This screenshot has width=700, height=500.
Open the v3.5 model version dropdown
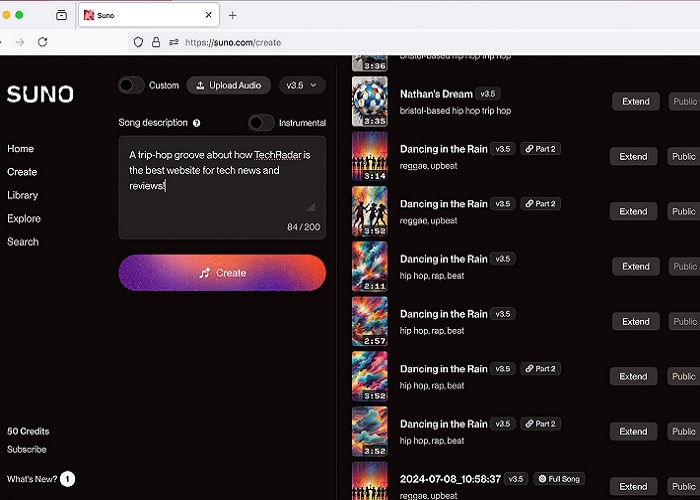click(x=302, y=85)
